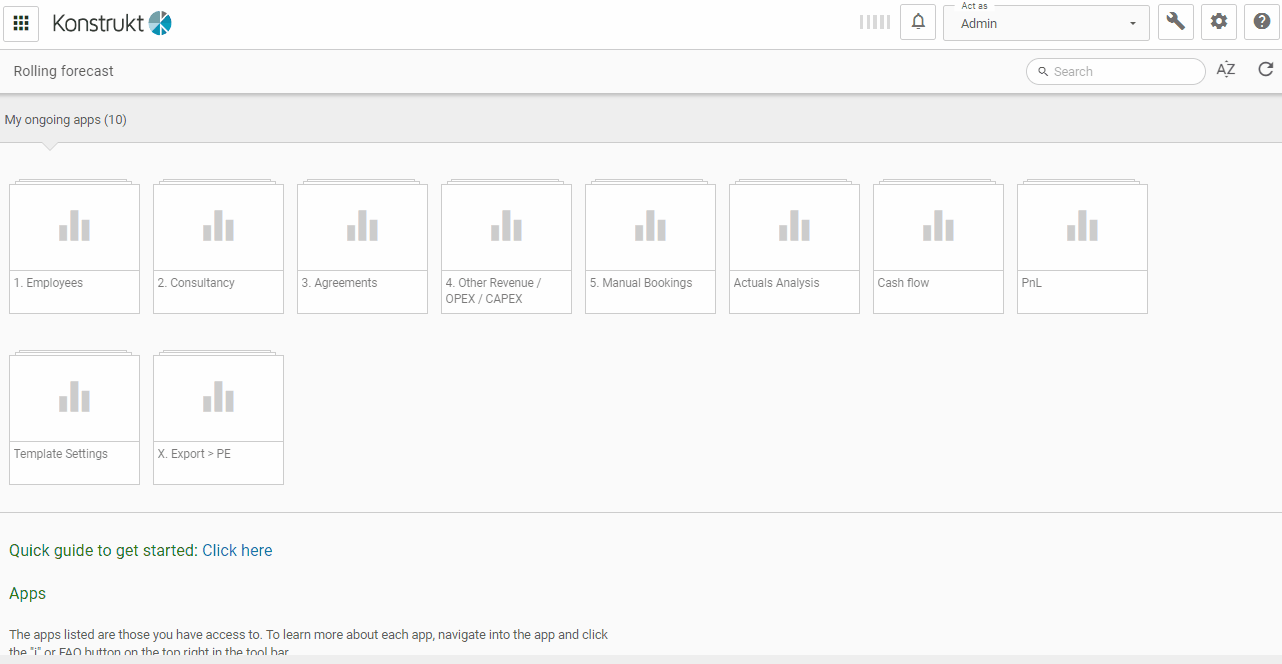Open the Template Settings app
Screen dimensions: 1282x664
click(x=74, y=419)
